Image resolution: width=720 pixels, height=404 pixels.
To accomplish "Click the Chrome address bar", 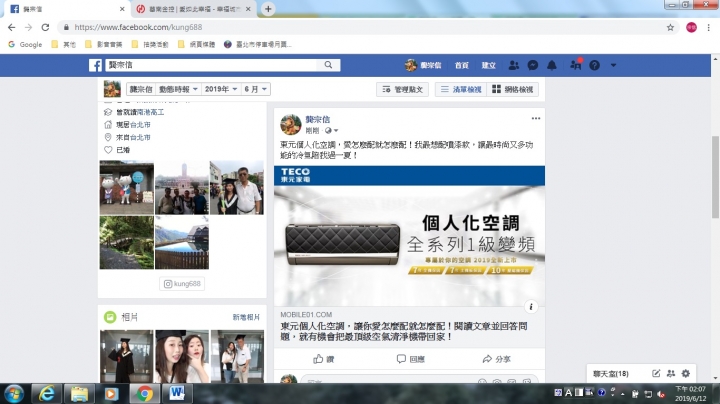I will (363, 28).
